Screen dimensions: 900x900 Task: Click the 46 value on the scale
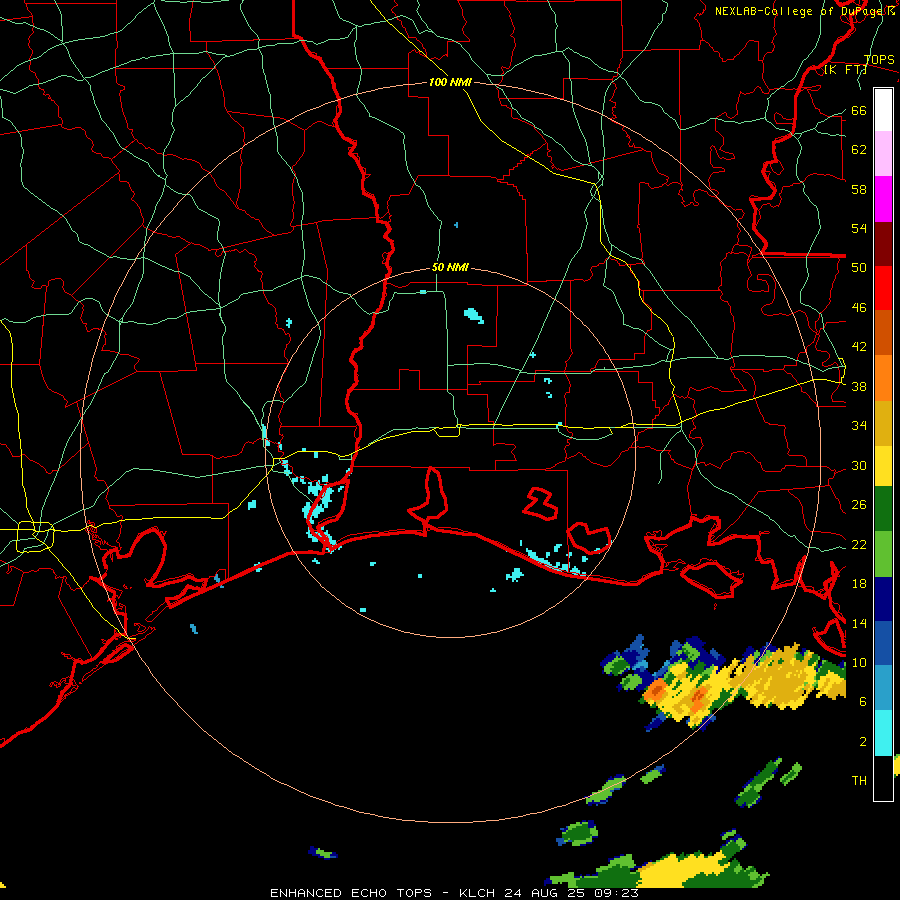859,307
